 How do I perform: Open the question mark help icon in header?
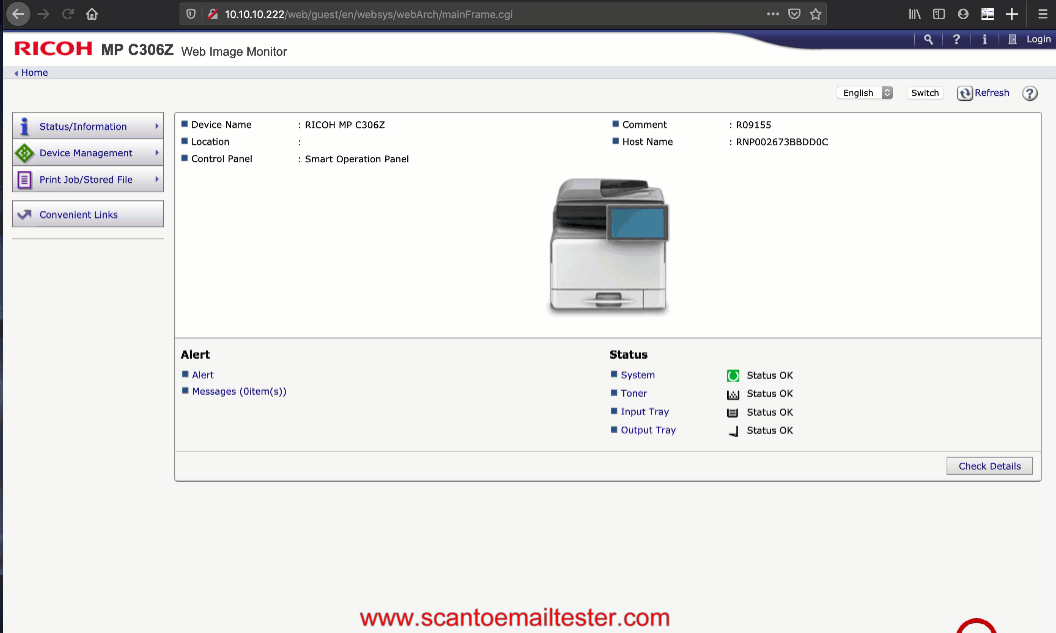[957, 39]
